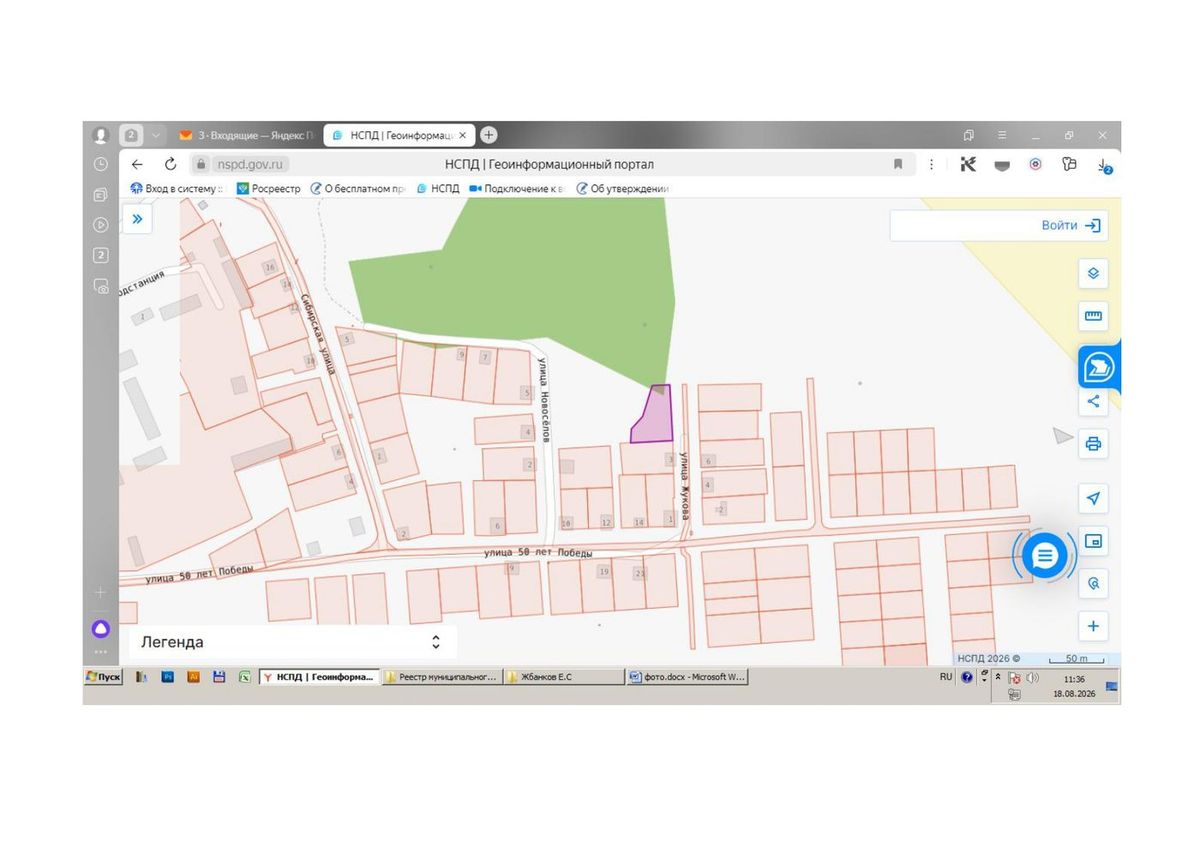Screen dimensions: 1200x848
Task: Open the screenshot tool in sidebar
Action: click(100, 286)
